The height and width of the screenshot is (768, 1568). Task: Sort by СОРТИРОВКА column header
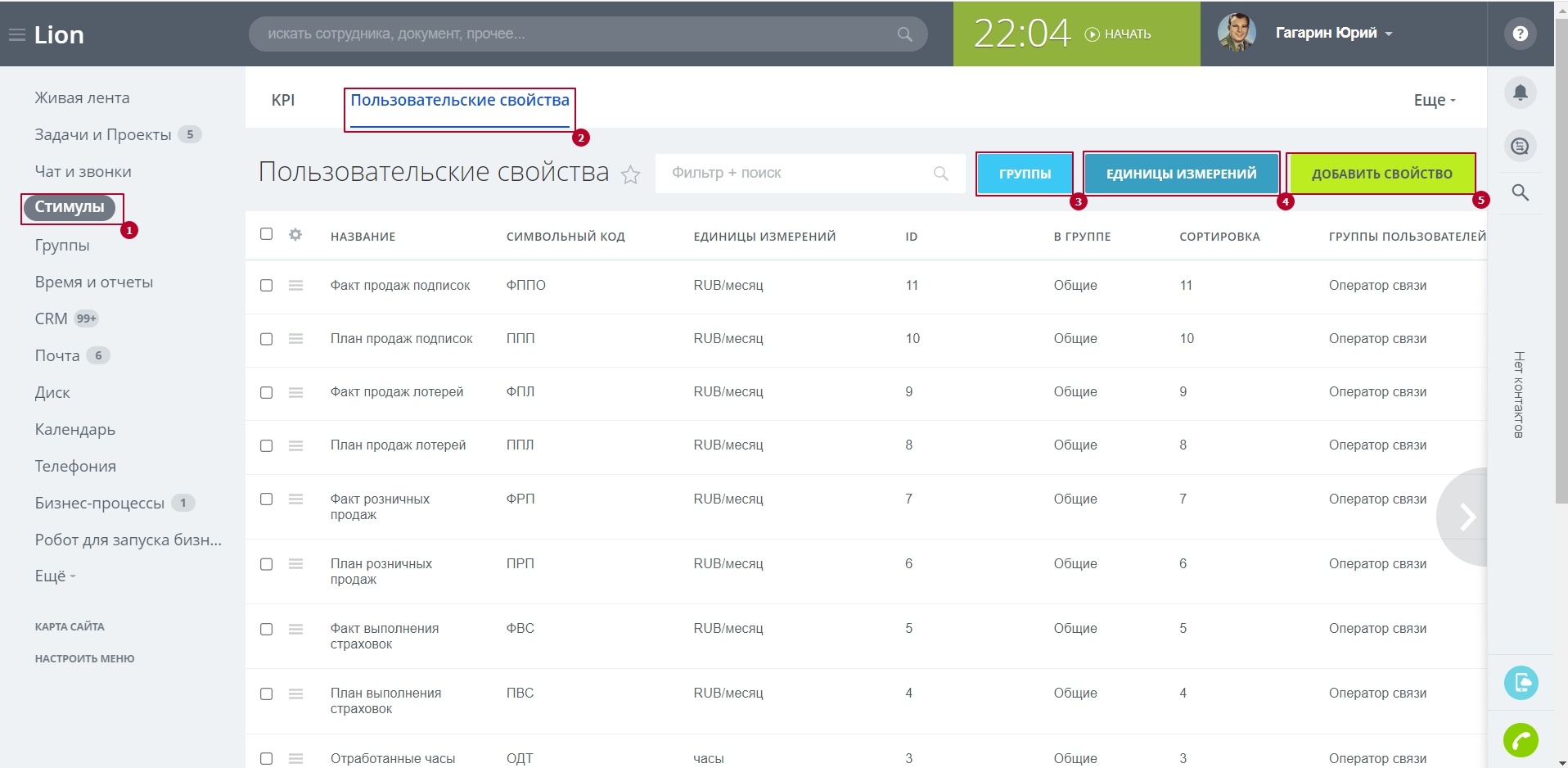1219,237
